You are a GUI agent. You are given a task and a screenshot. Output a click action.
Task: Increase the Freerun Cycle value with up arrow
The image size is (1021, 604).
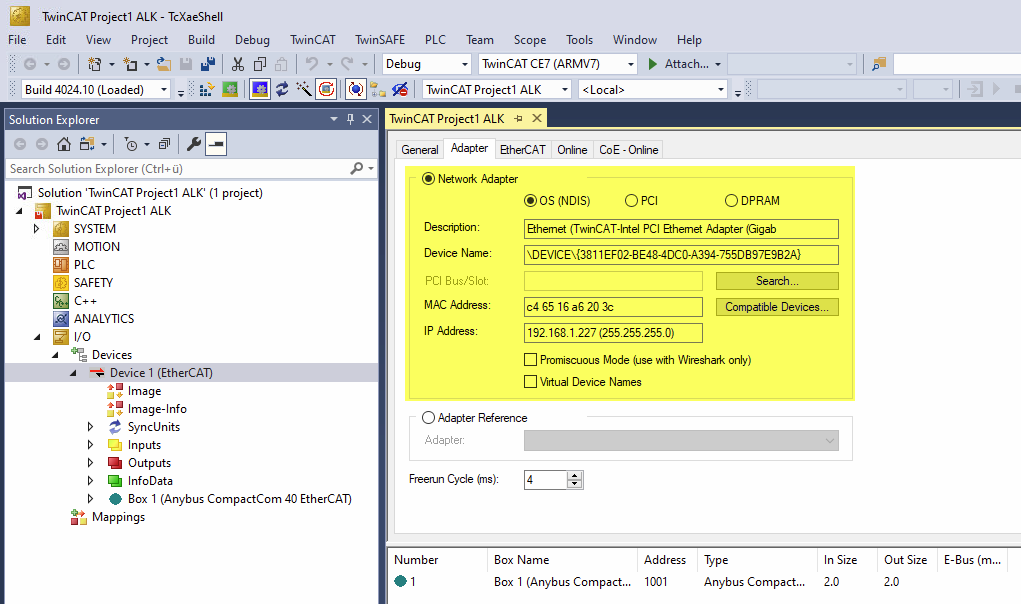[x=574, y=476]
